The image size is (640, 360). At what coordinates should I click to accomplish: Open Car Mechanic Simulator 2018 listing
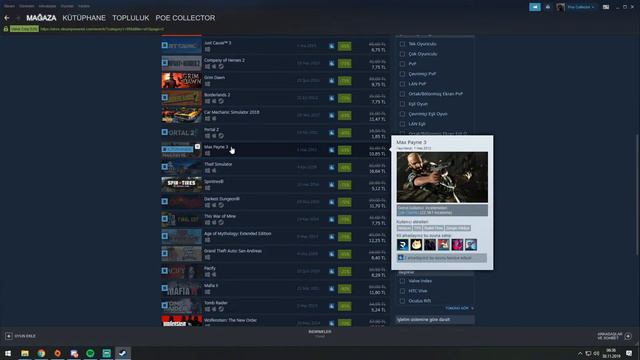tap(275, 115)
